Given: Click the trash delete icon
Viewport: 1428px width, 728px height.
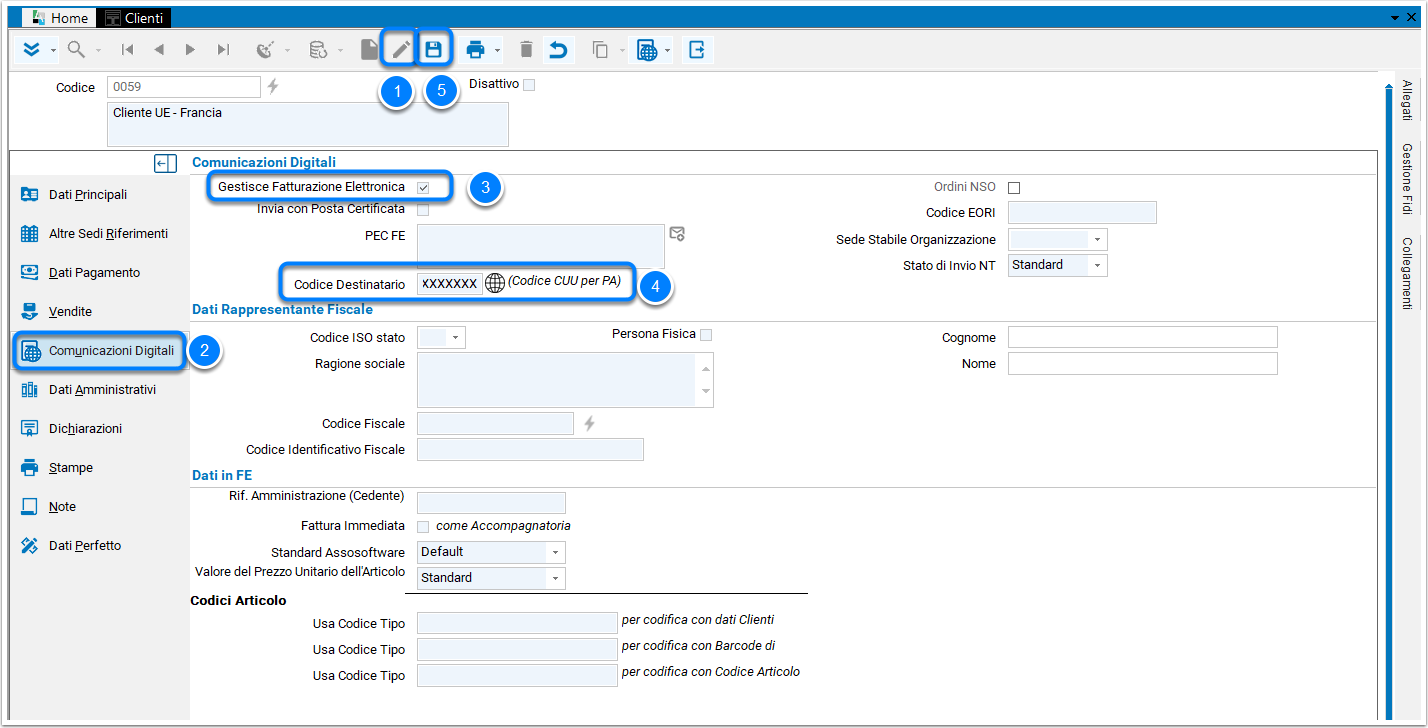Looking at the screenshot, I should point(526,49).
